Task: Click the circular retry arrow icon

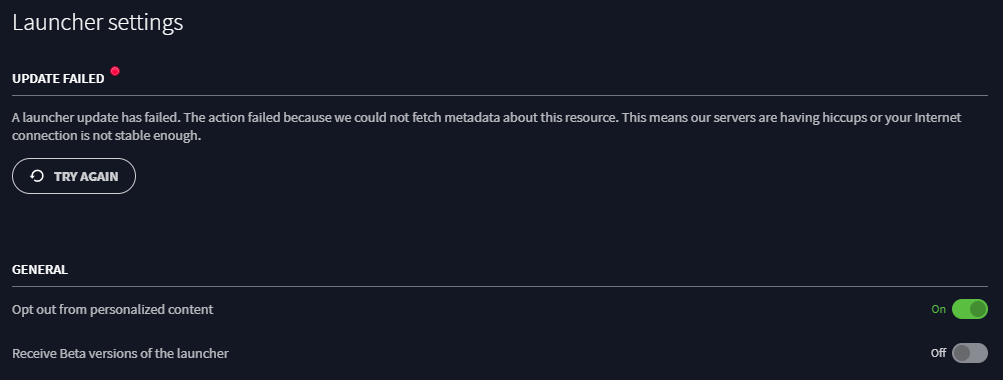Action: point(37,176)
